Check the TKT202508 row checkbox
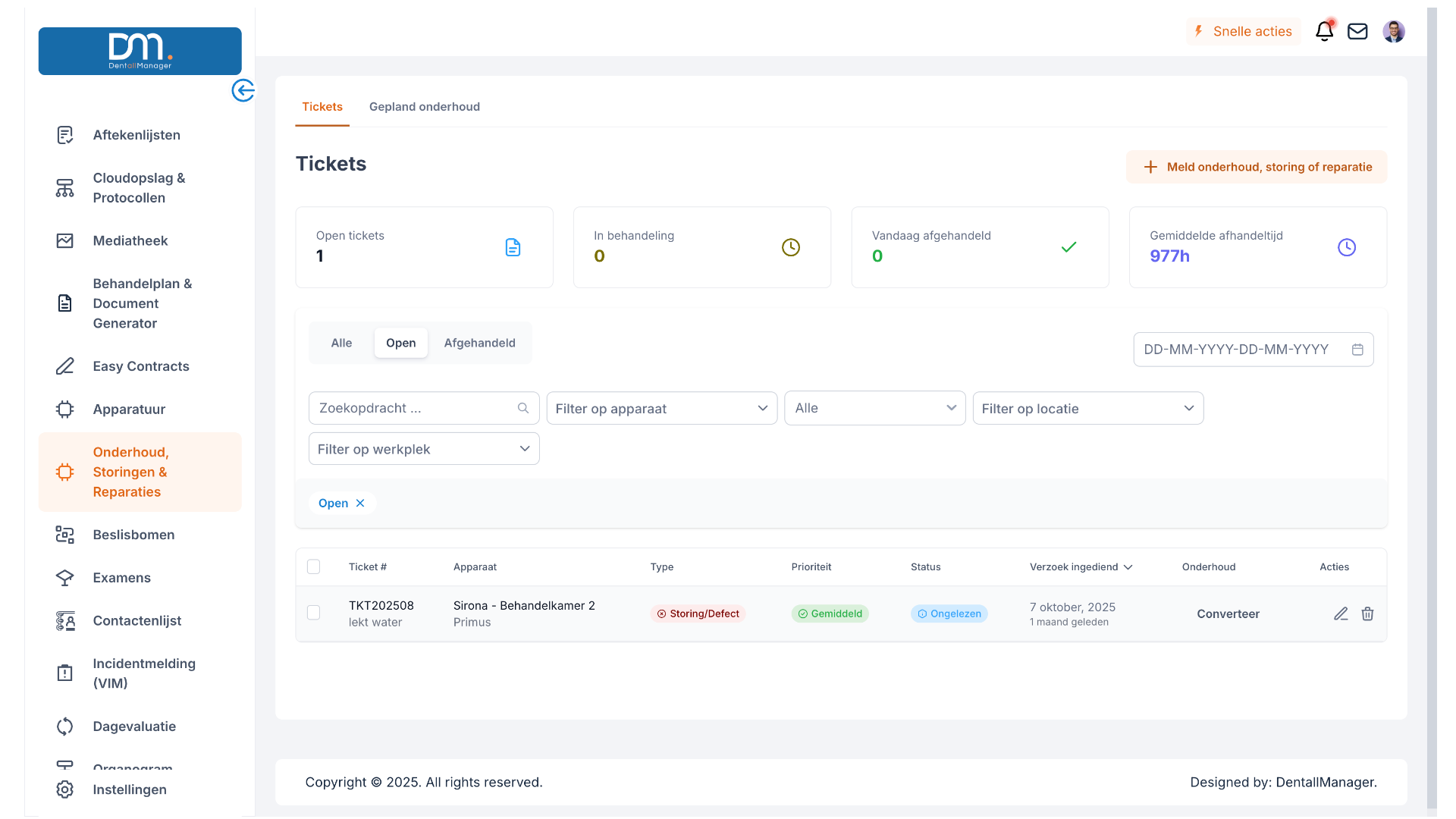This screenshot has height=819, width=1456. [x=313, y=612]
